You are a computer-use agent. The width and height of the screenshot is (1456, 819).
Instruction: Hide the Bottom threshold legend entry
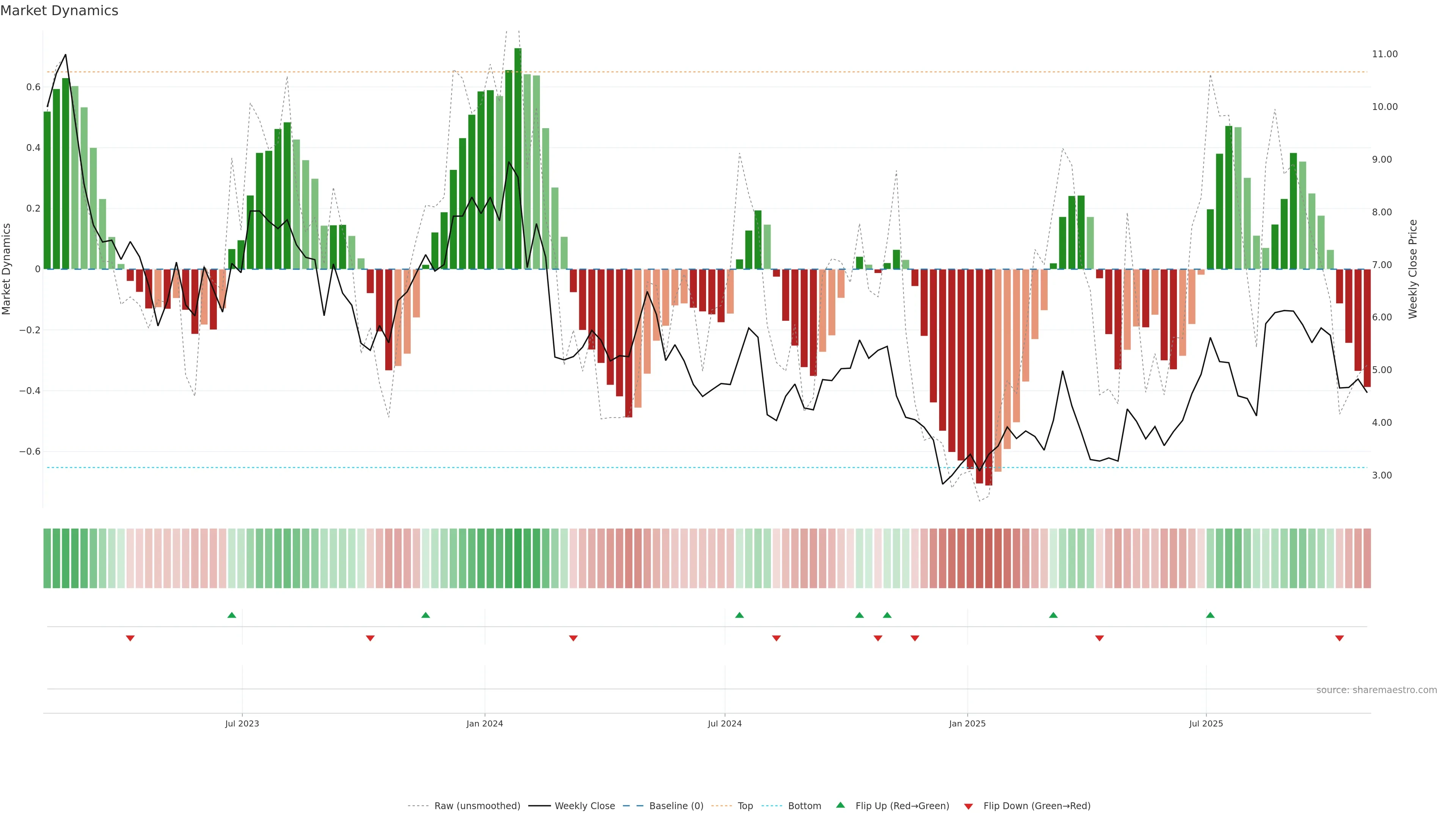click(x=804, y=805)
